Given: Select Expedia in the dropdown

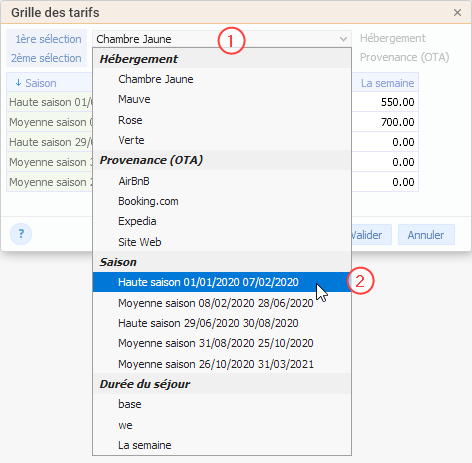Looking at the screenshot, I should point(222,221).
